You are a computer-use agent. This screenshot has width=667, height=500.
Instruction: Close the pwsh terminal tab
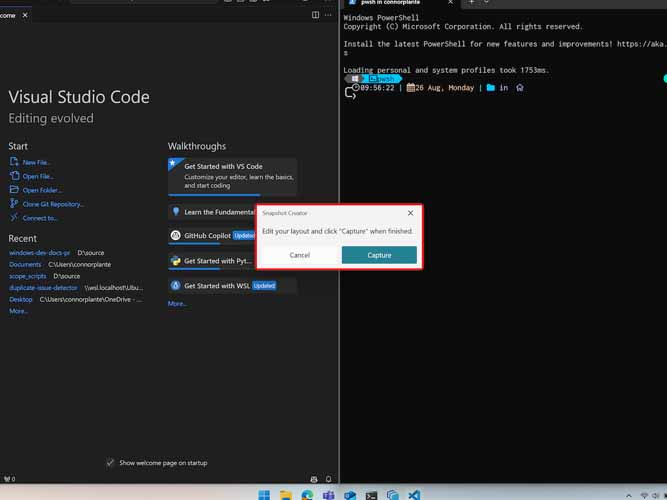click(450, 3)
